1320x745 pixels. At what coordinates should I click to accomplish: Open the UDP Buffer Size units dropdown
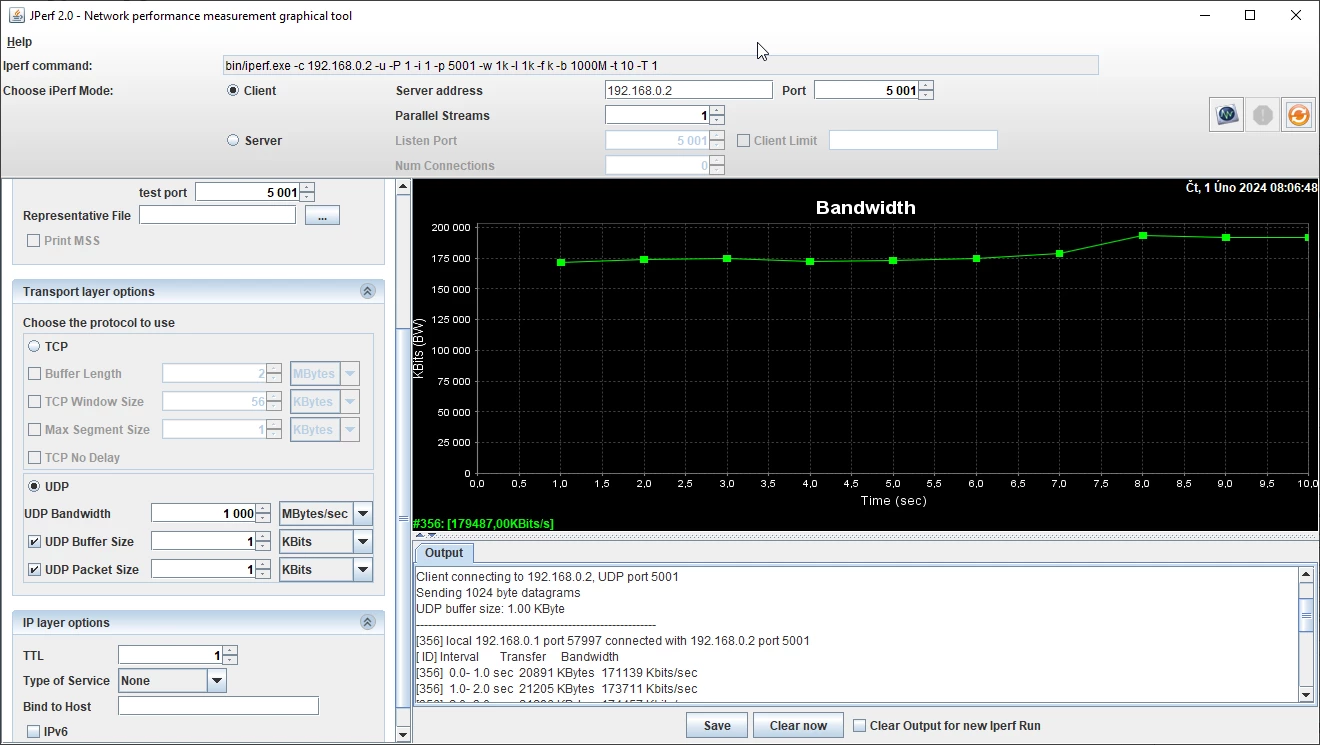(x=363, y=542)
